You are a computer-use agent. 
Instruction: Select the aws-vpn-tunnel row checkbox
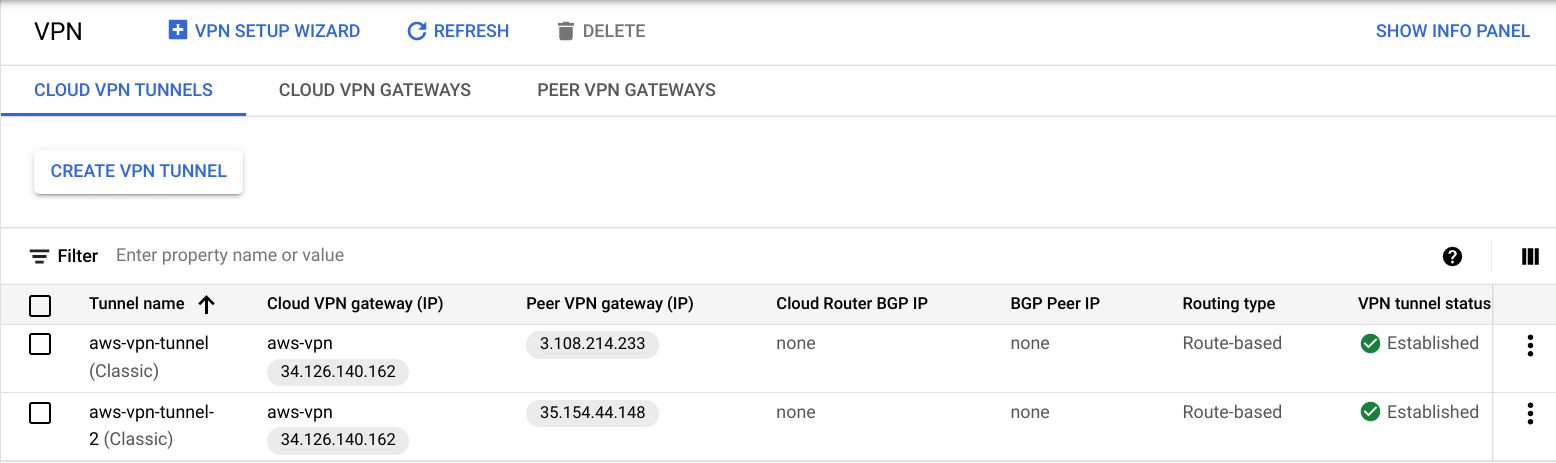40,344
